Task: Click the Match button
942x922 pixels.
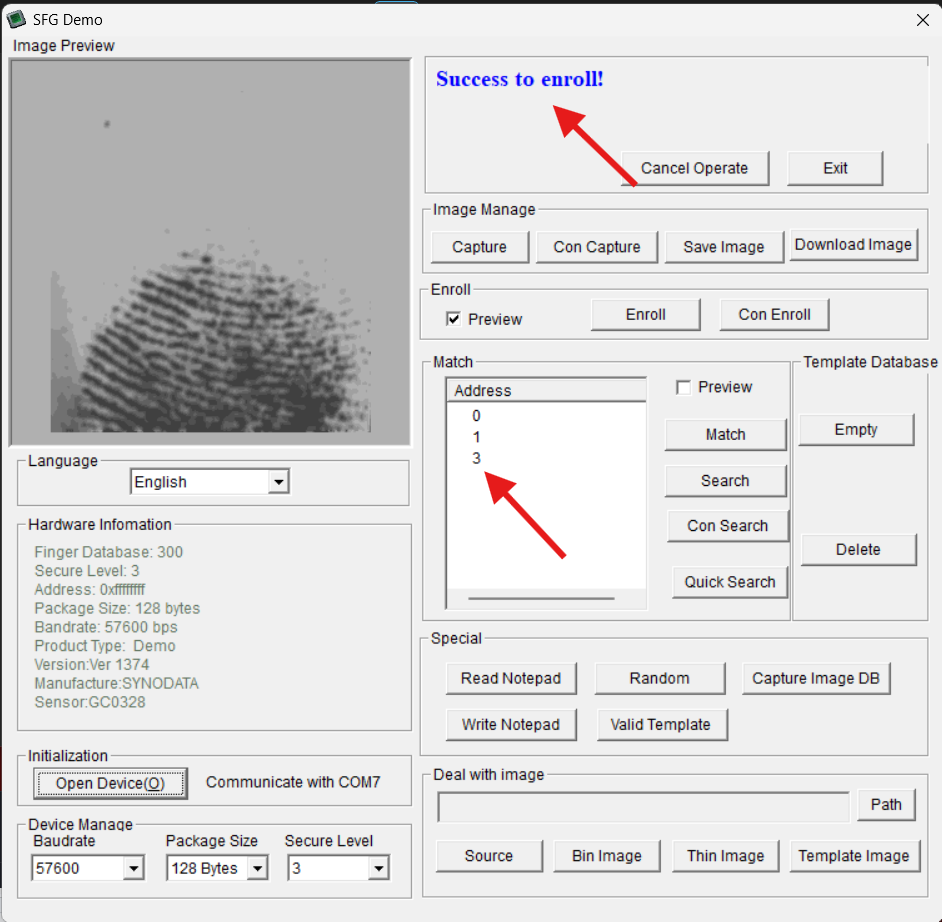Action: [726, 434]
